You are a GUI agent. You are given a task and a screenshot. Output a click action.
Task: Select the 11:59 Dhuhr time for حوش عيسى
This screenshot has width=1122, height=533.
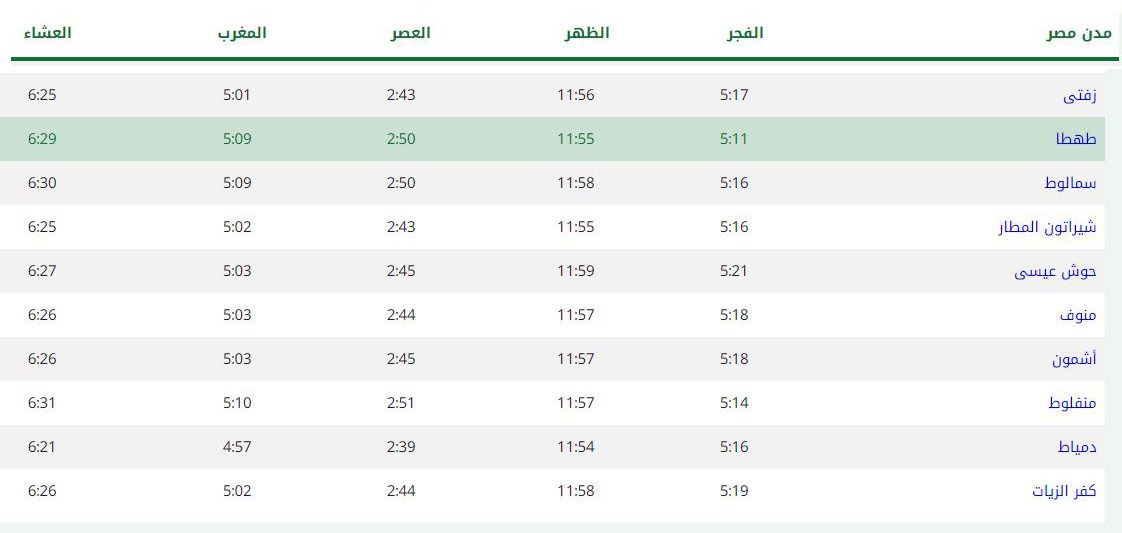click(576, 271)
